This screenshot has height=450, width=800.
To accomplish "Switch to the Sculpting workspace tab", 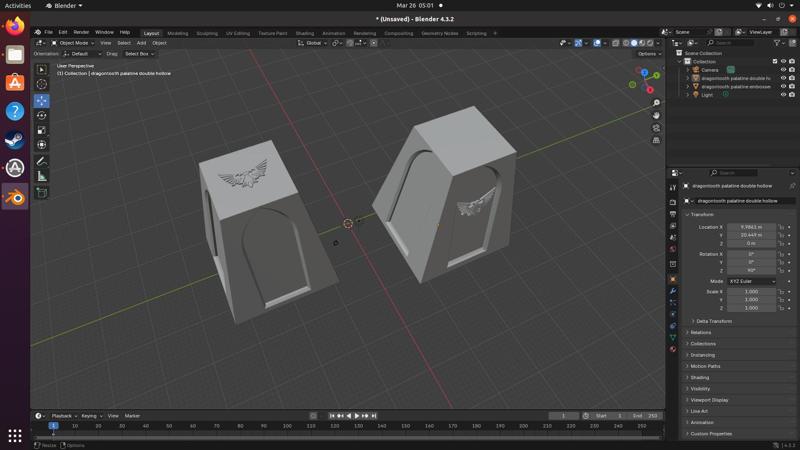I will [x=207, y=33].
